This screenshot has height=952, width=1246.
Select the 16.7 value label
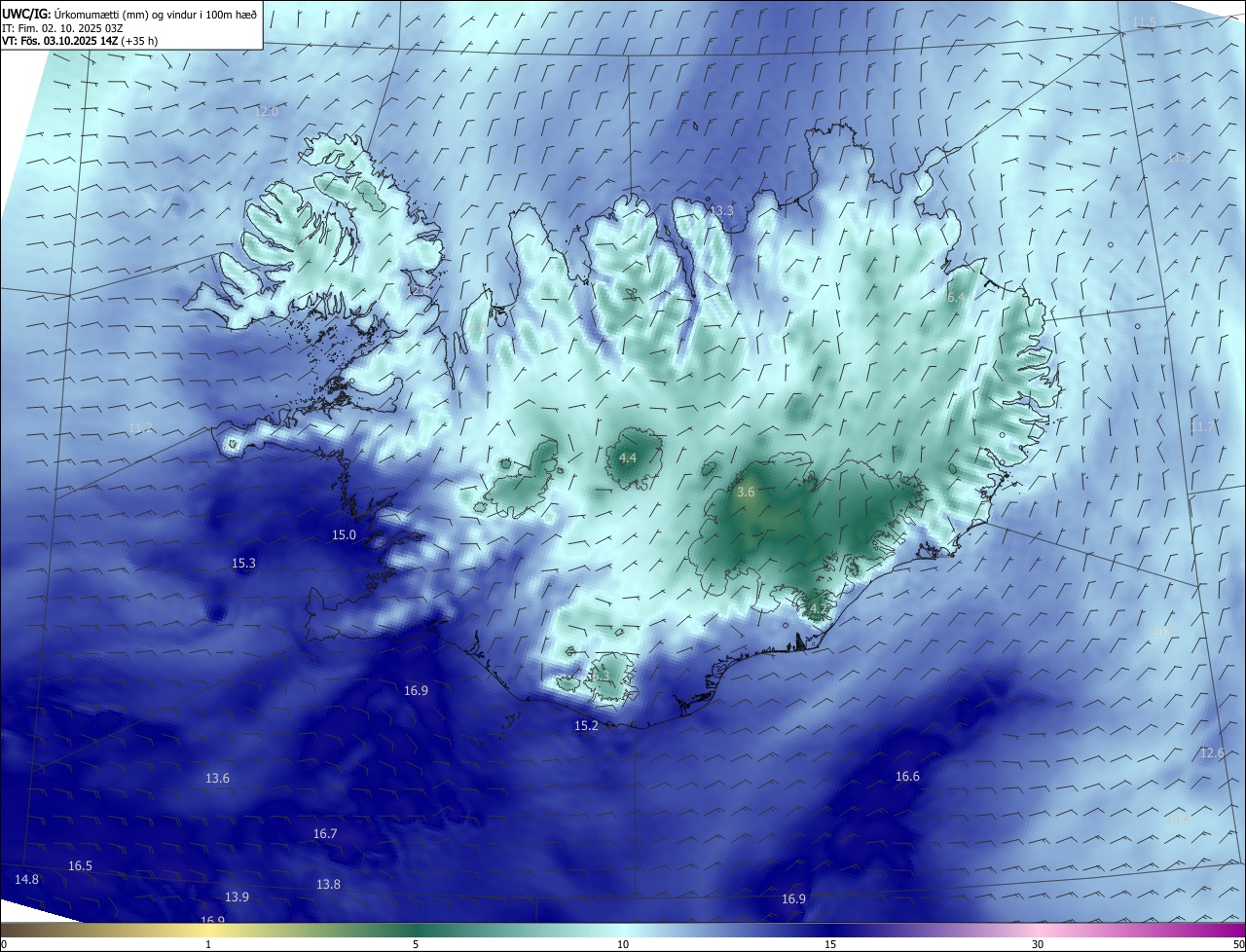click(325, 833)
